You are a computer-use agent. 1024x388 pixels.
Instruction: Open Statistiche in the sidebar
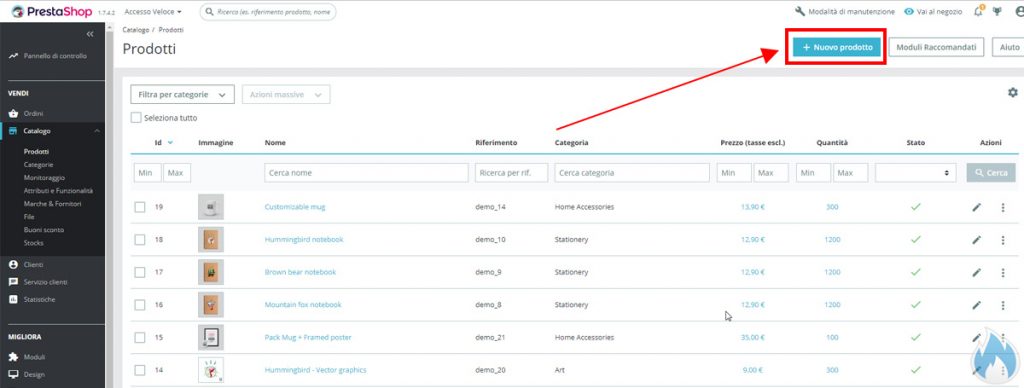[32, 300]
